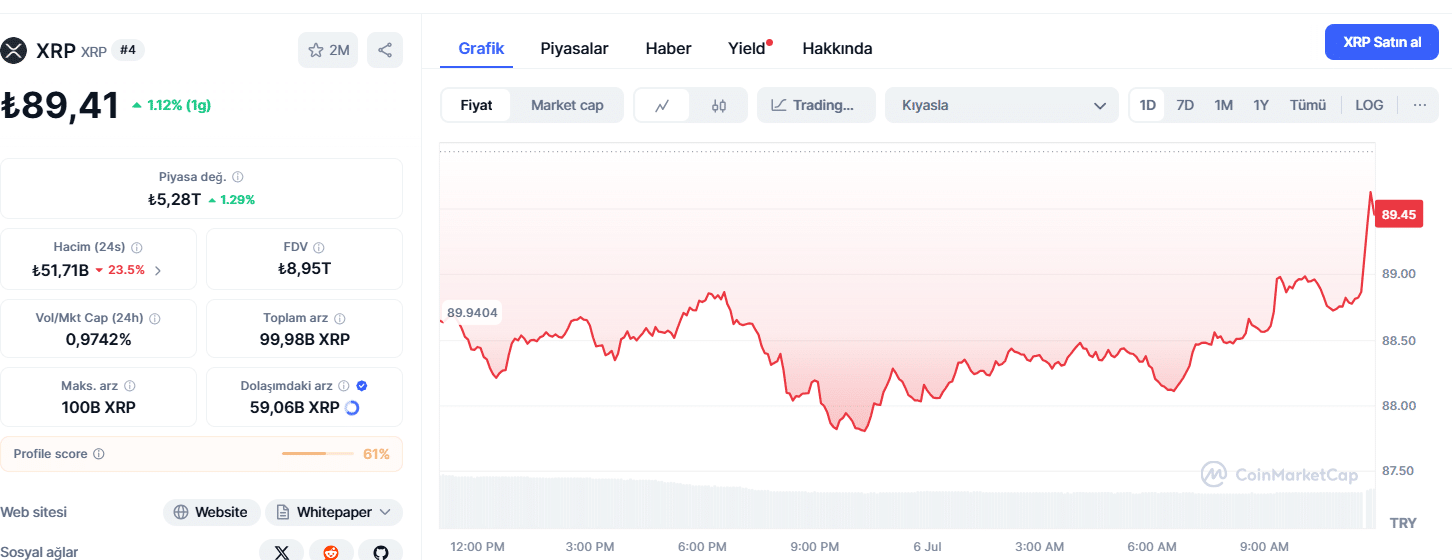The width and height of the screenshot is (1452, 560).
Task: Click the 61% profile score value
Action: 376,454
